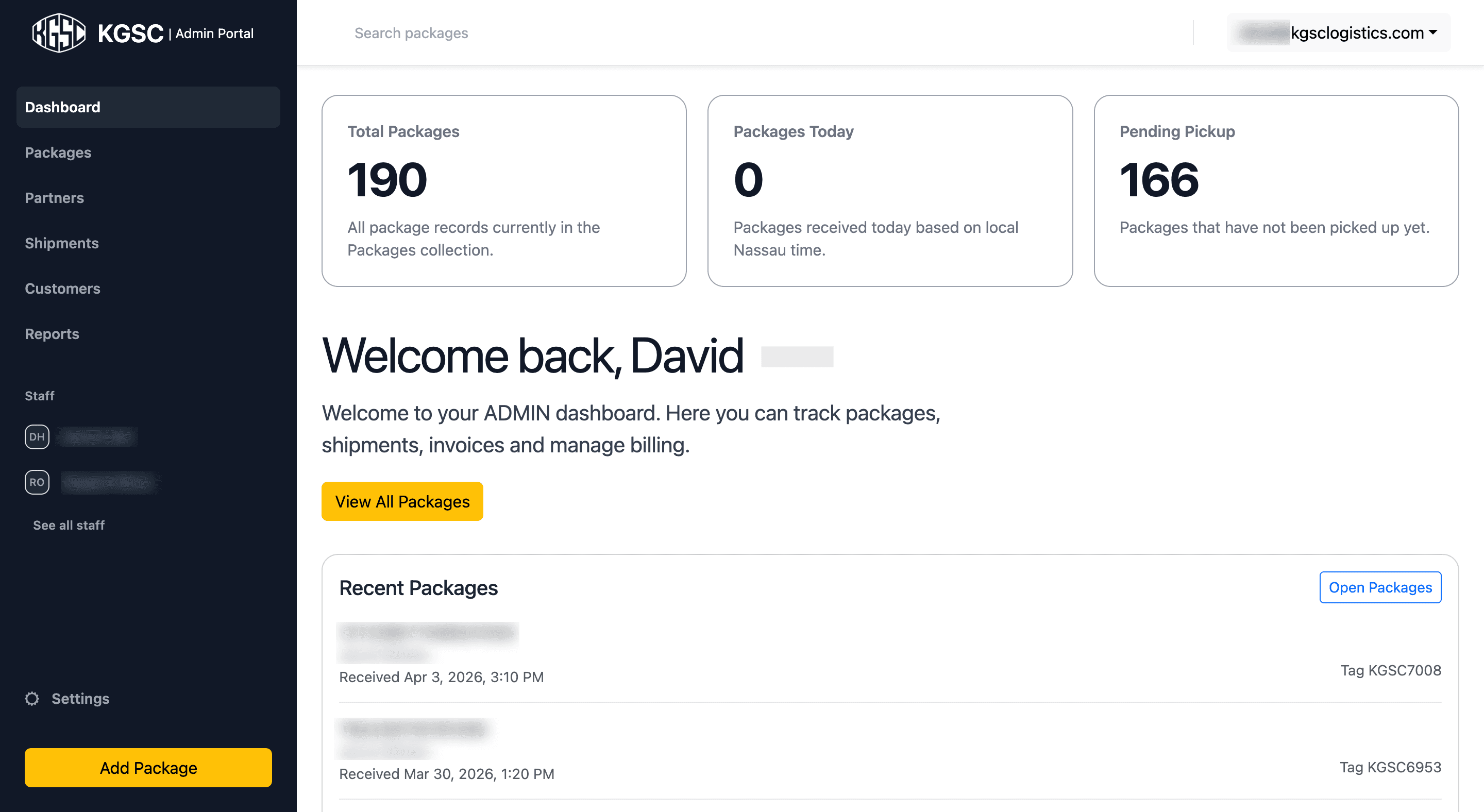1484x812 pixels.
Task: Open the Customers section in the sidebar
Action: tap(63, 289)
